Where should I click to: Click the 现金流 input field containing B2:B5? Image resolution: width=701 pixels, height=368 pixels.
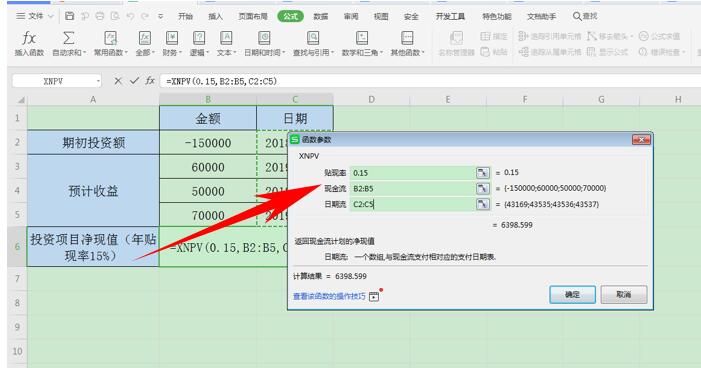412,189
